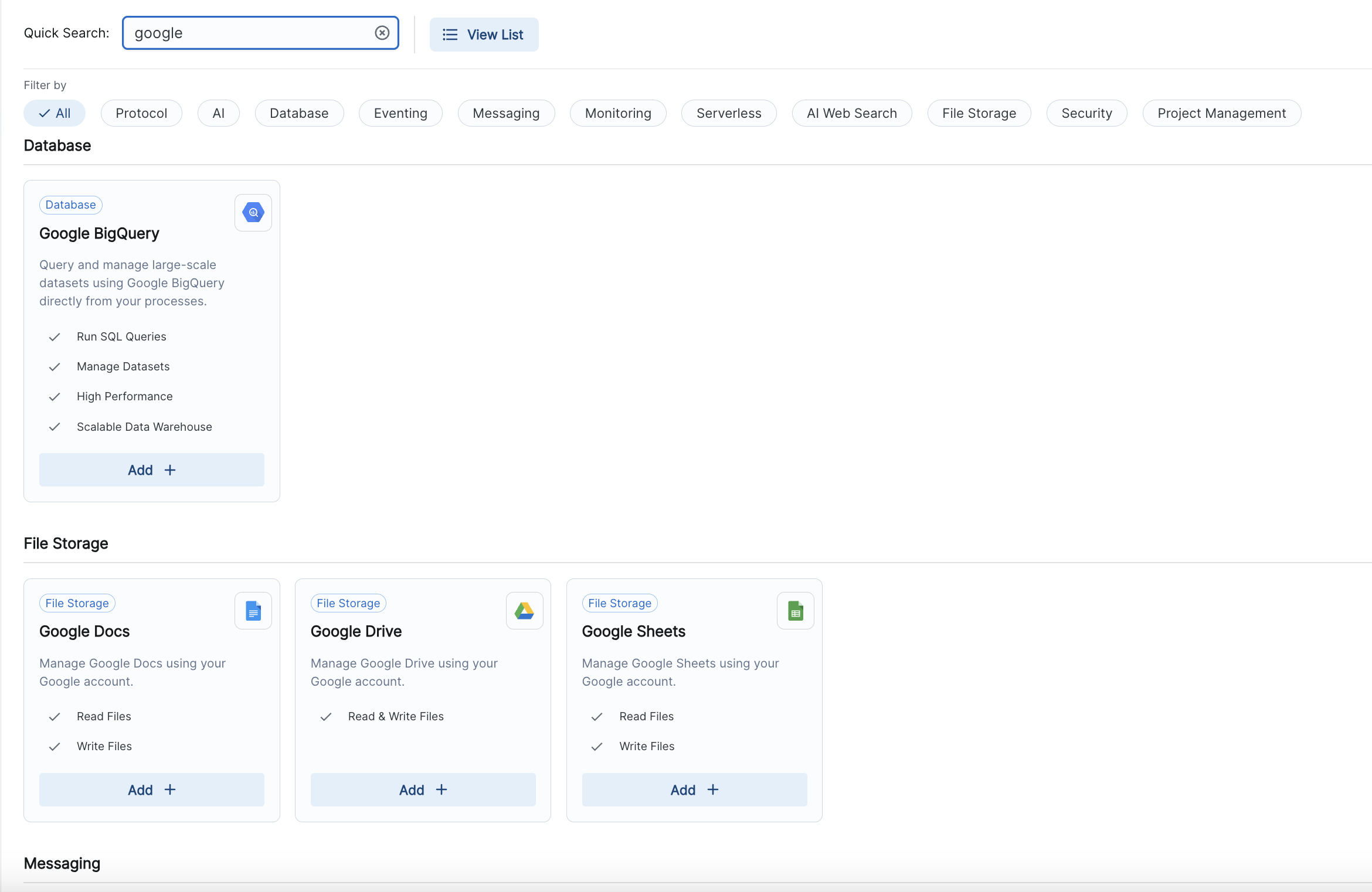
Task: Click the Google Docs card title
Action: 84,632
